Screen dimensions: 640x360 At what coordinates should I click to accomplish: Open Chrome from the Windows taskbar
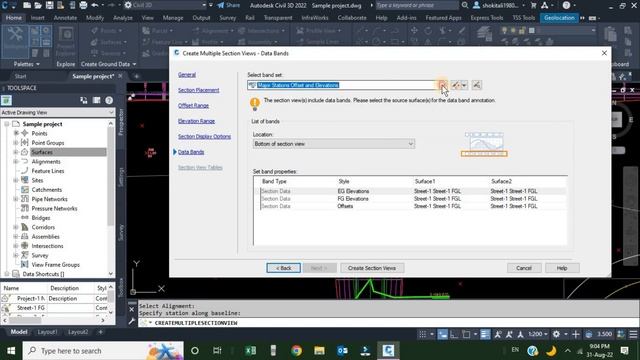pos(297,351)
